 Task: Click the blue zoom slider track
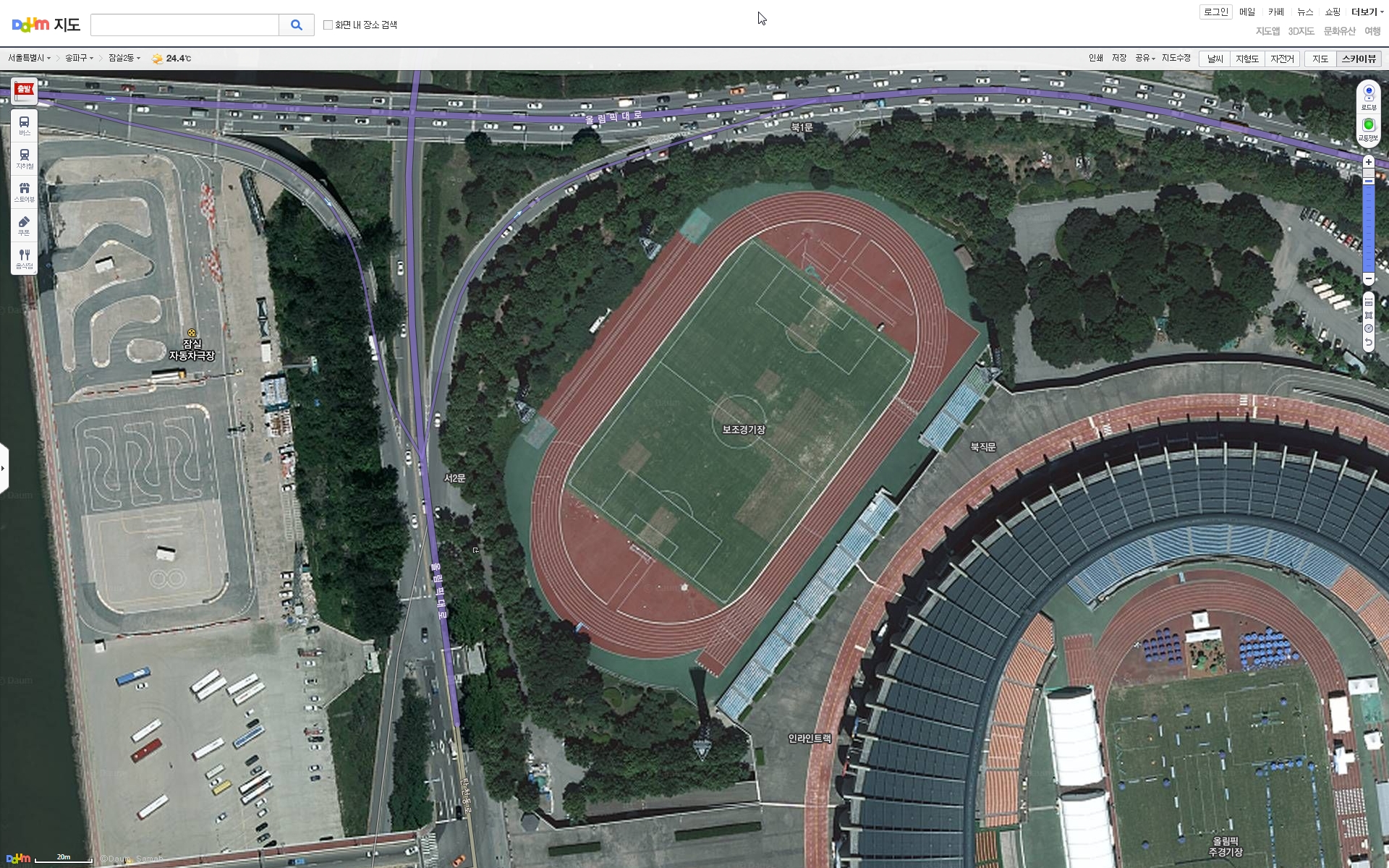[1368, 228]
